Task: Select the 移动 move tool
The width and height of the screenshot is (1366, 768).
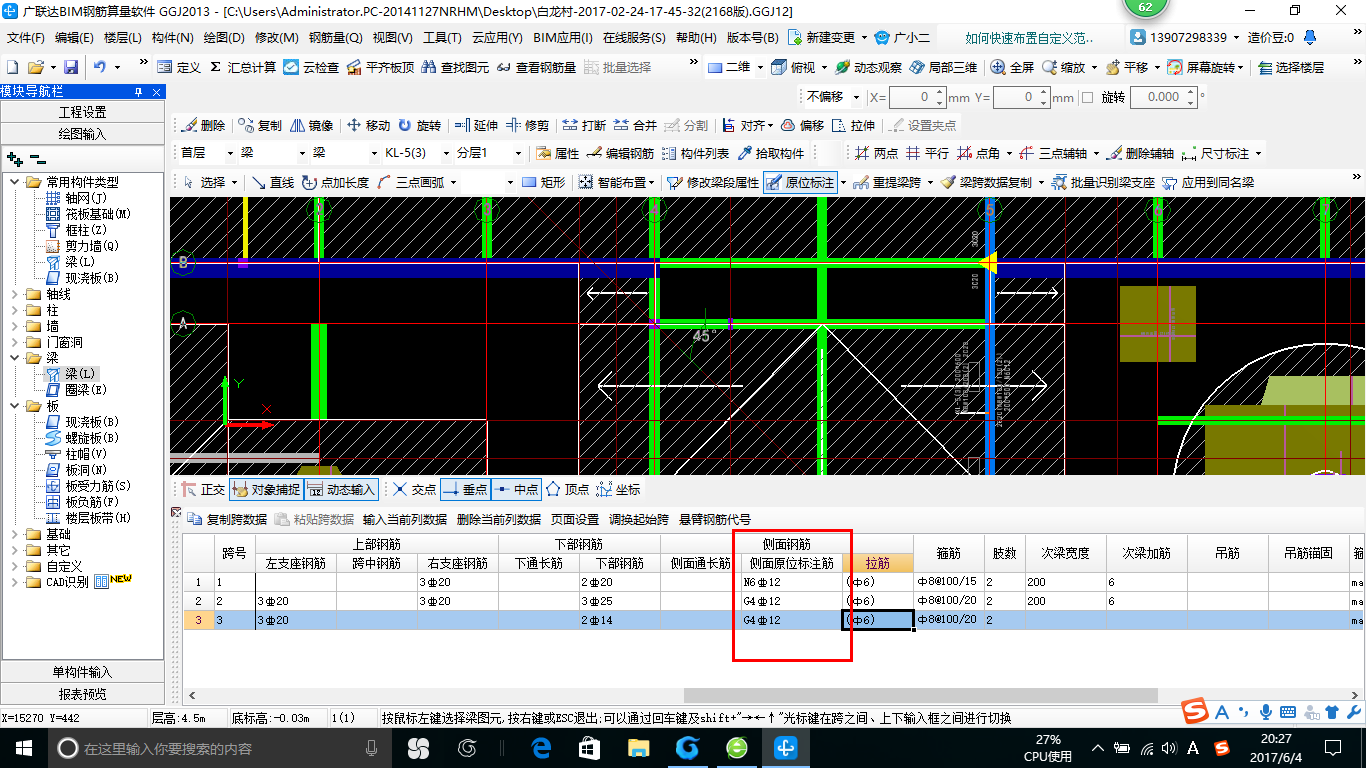Action: click(368, 125)
